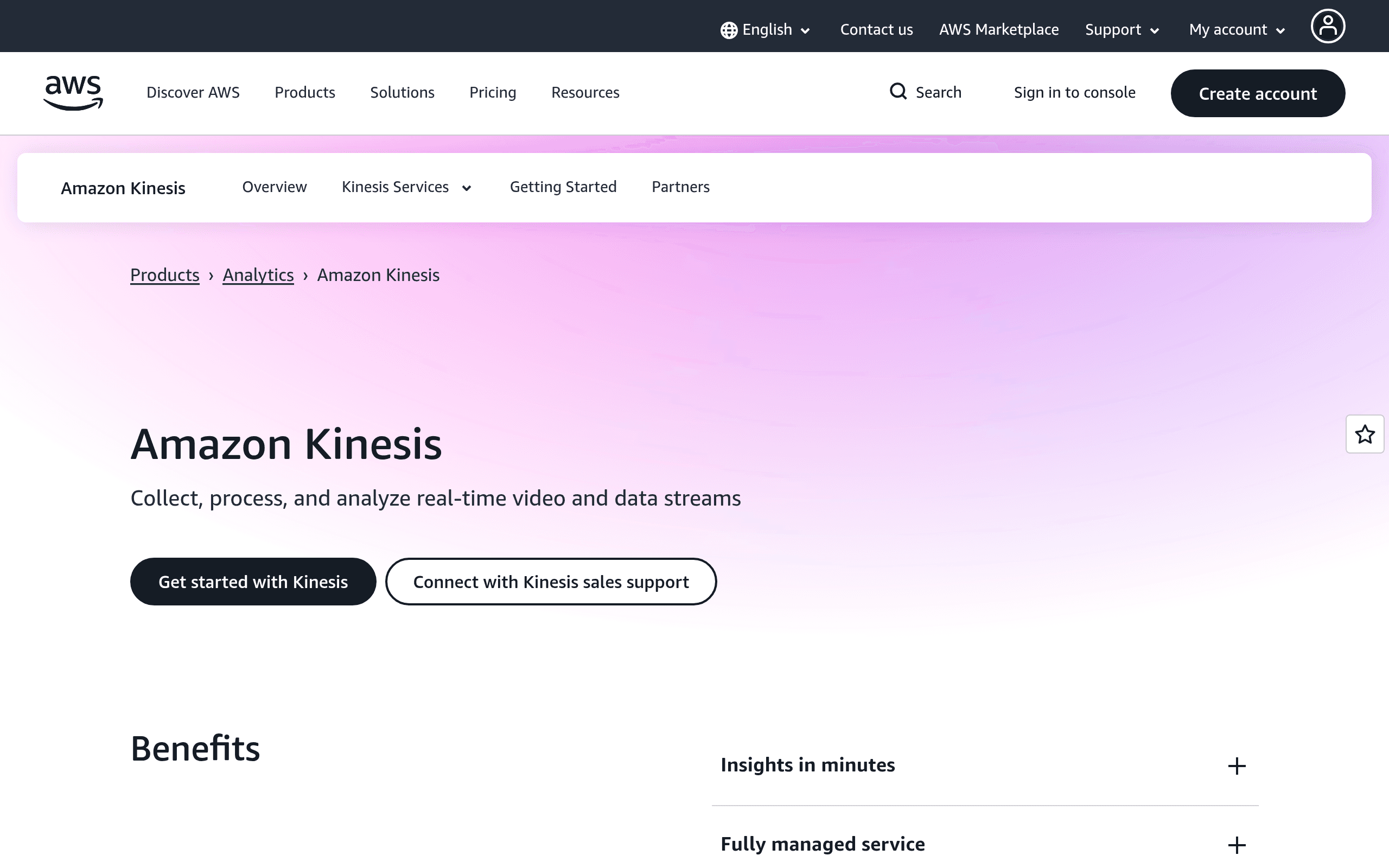Click Amazon Kinesis subnav title

click(123, 188)
